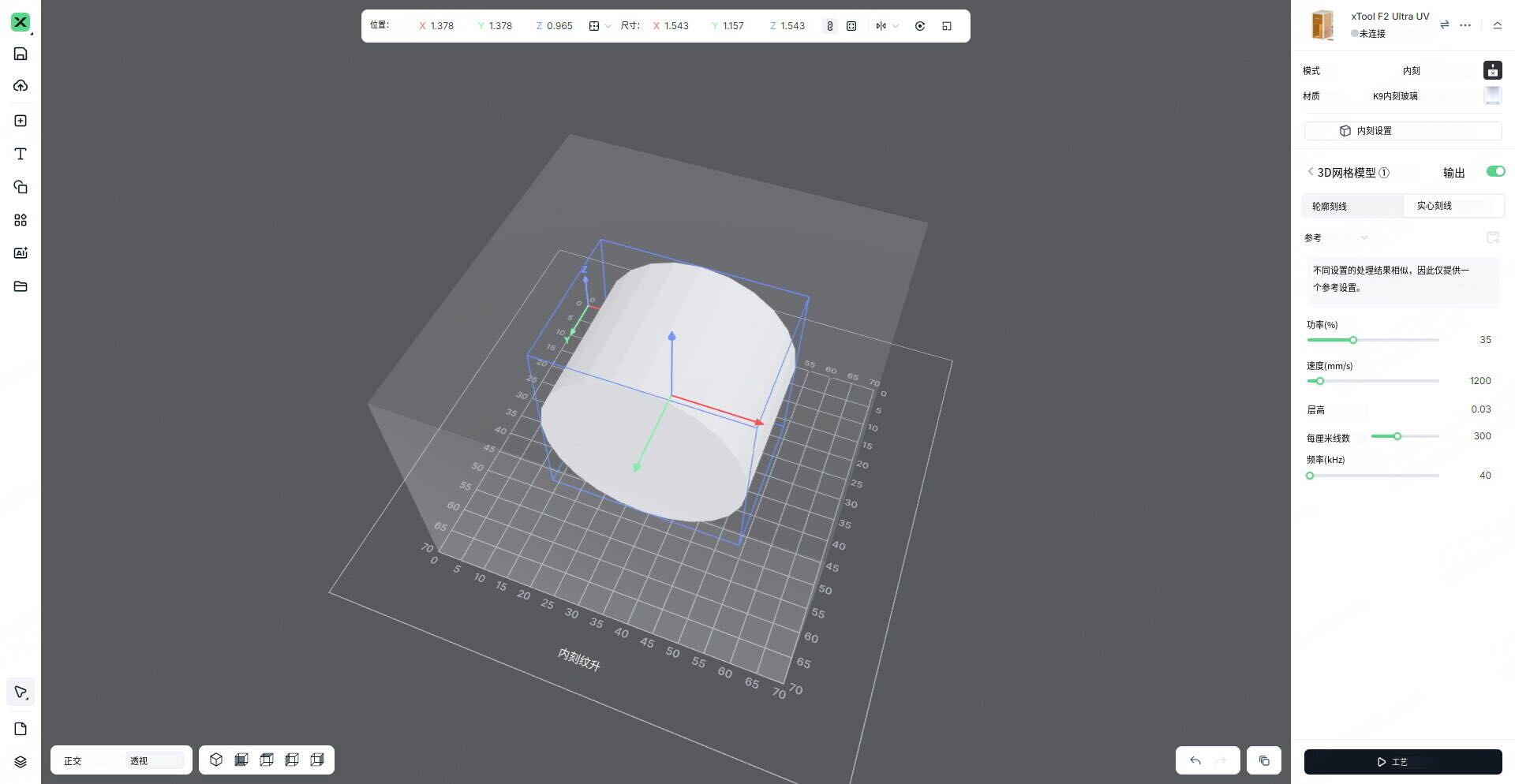Click the reset rotation icon in top toolbar
The width and height of the screenshot is (1515, 784).
click(920, 26)
